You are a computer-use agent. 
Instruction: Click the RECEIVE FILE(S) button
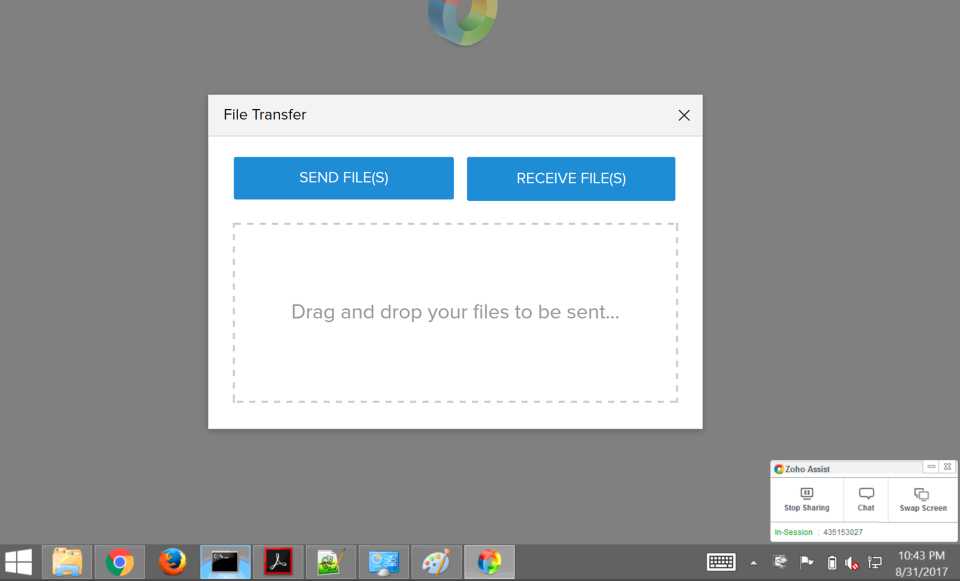(x=571, y=177)
